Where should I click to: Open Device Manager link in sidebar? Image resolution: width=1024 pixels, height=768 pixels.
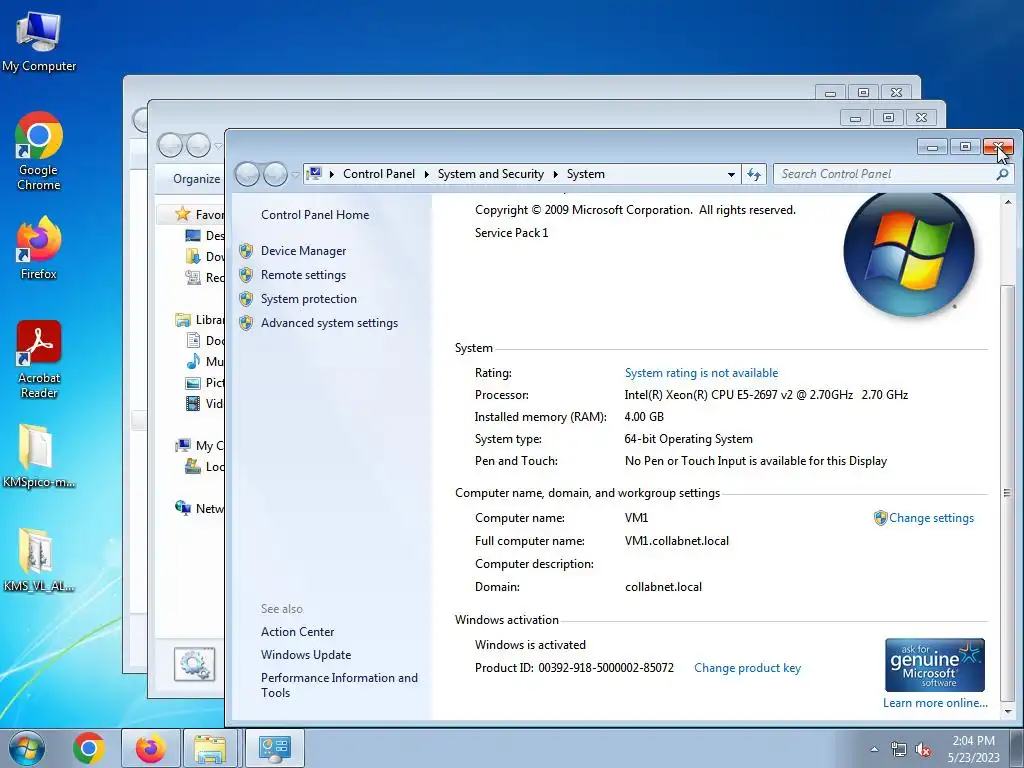(303, 251)
